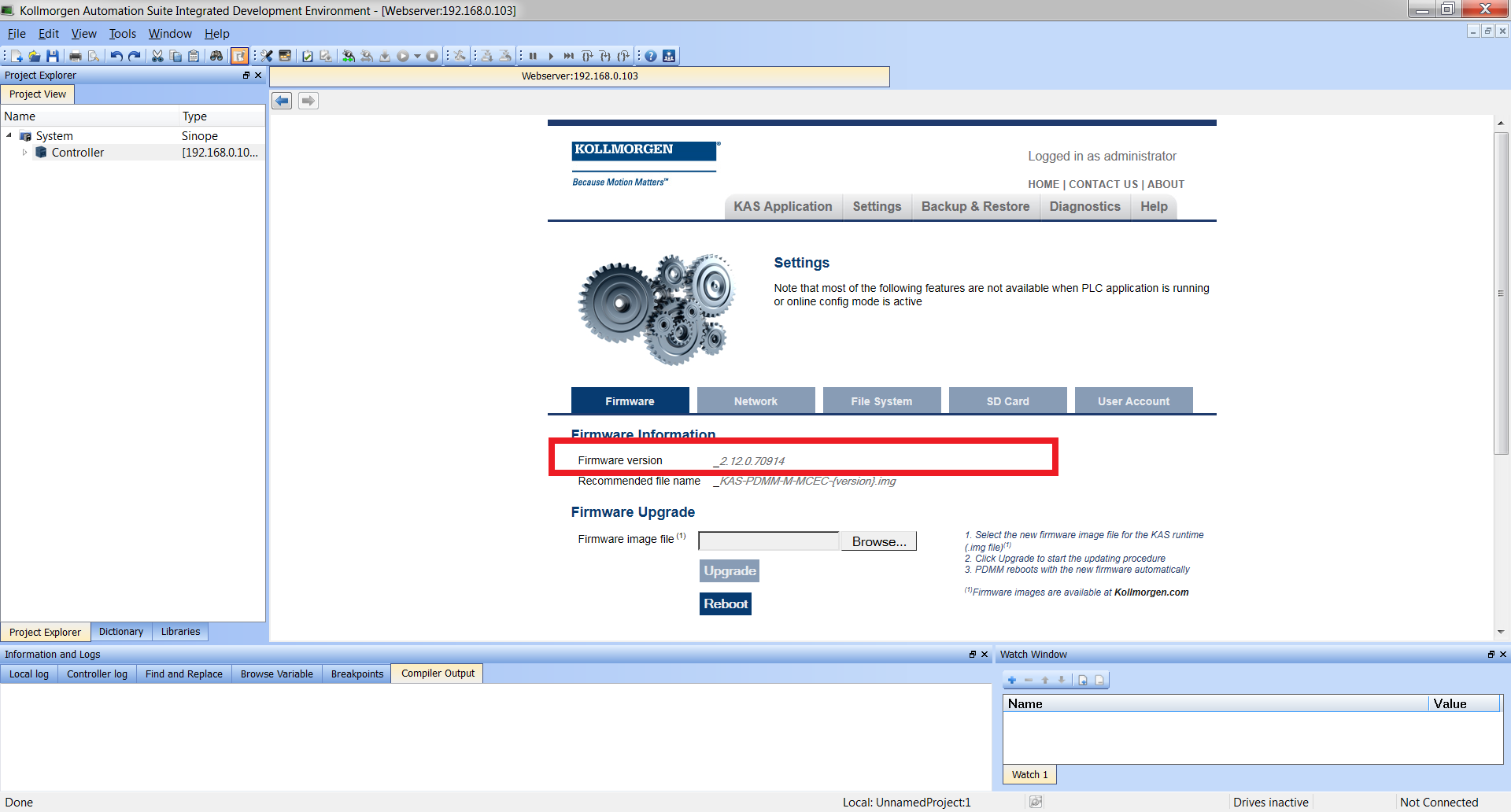
Task: Create a new project file
Action: coord(17,56)
